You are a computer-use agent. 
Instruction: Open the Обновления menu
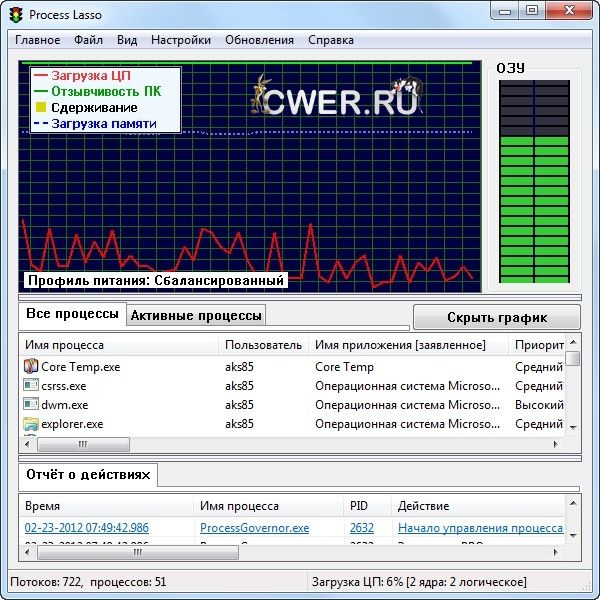(x=259, y=40)
